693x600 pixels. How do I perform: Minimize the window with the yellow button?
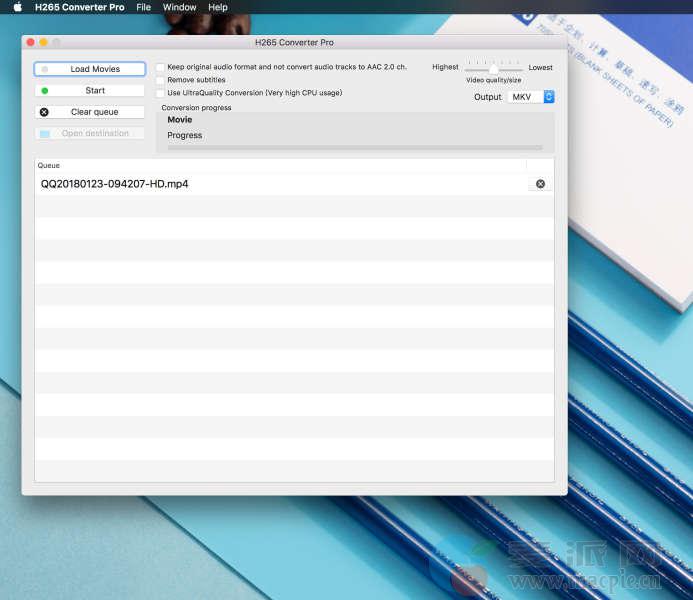click(x=43, y=42)
